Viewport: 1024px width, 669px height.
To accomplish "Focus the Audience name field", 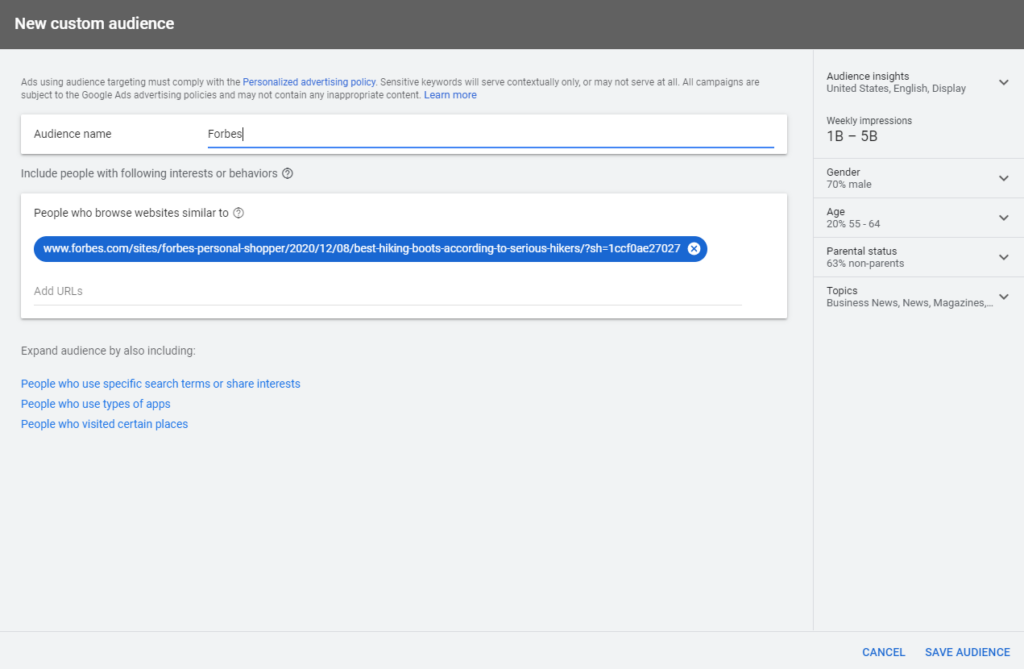I will (490, 134).
